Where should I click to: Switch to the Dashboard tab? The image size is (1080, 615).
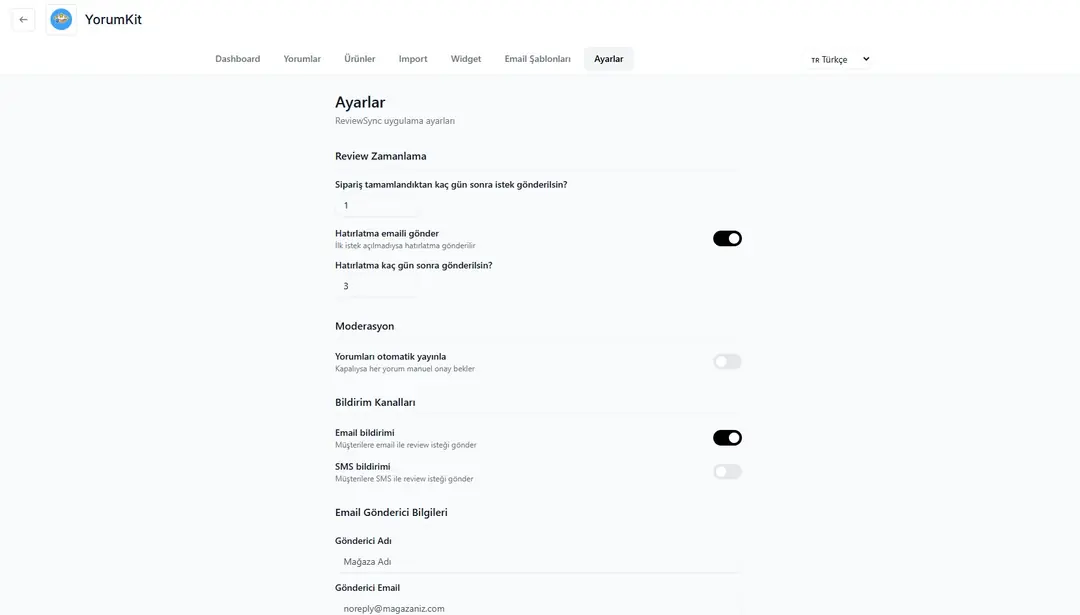pos(237,59)
